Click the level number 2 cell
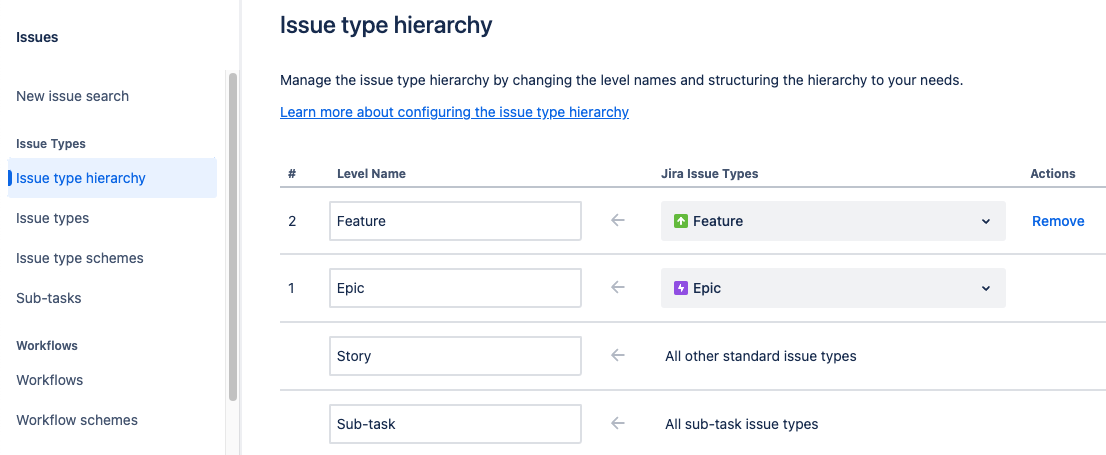 (292, 221)
